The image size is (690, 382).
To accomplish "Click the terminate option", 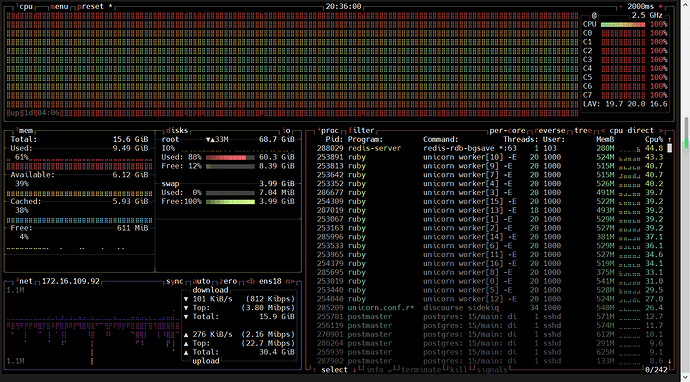I will 421,370.
